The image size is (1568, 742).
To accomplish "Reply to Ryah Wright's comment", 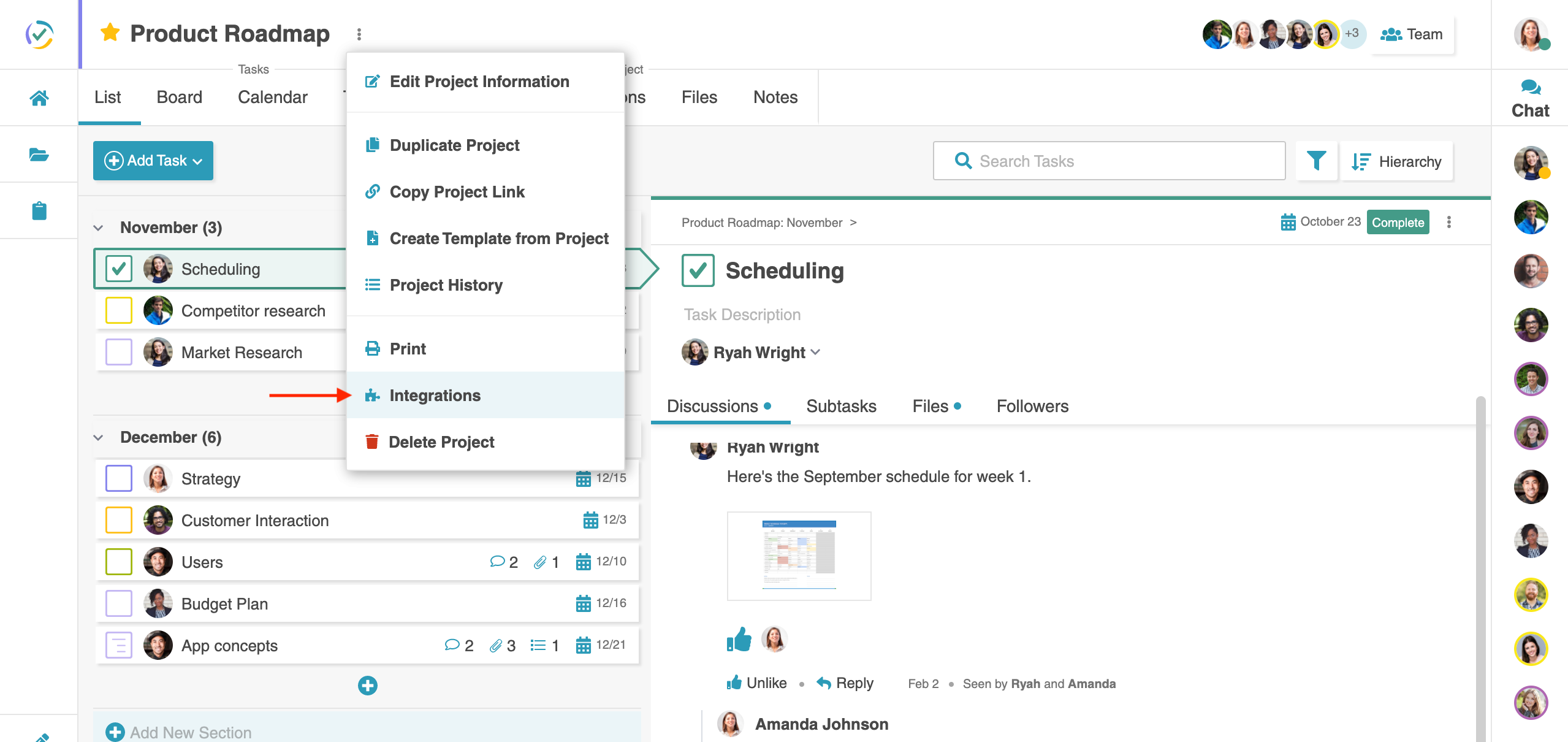I will click(854, 683).
